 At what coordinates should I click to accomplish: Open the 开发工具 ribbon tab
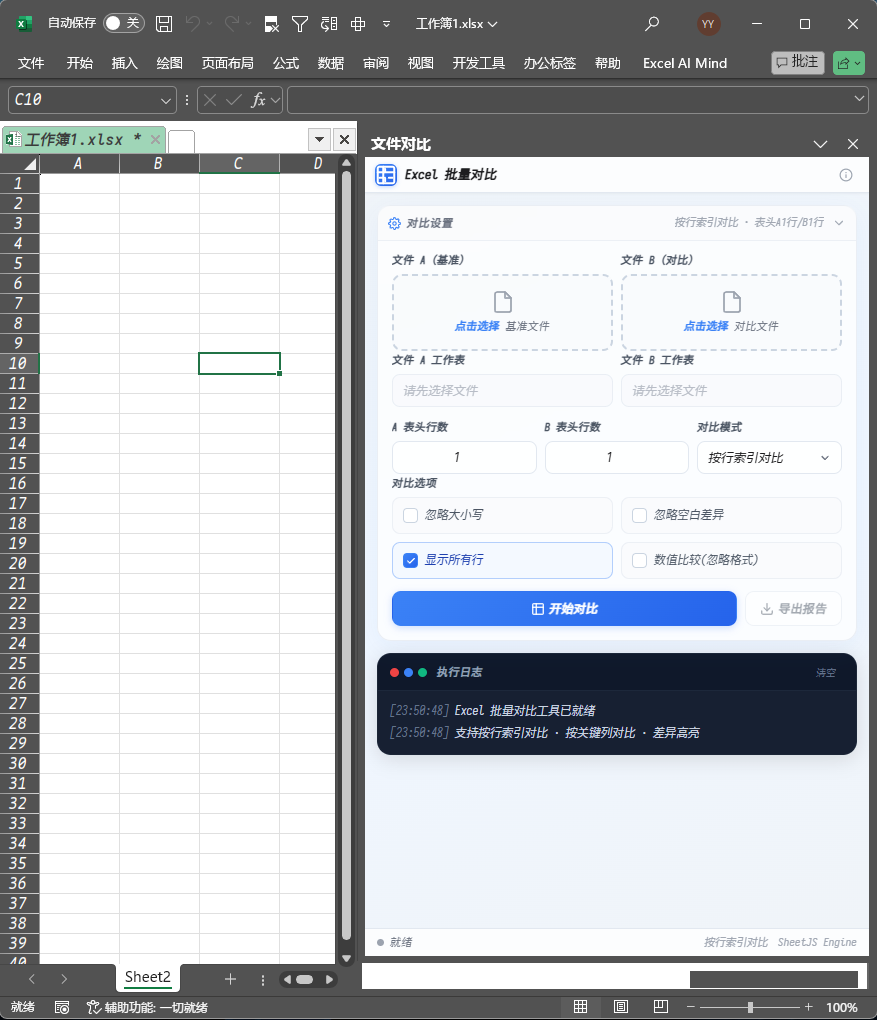479,63
